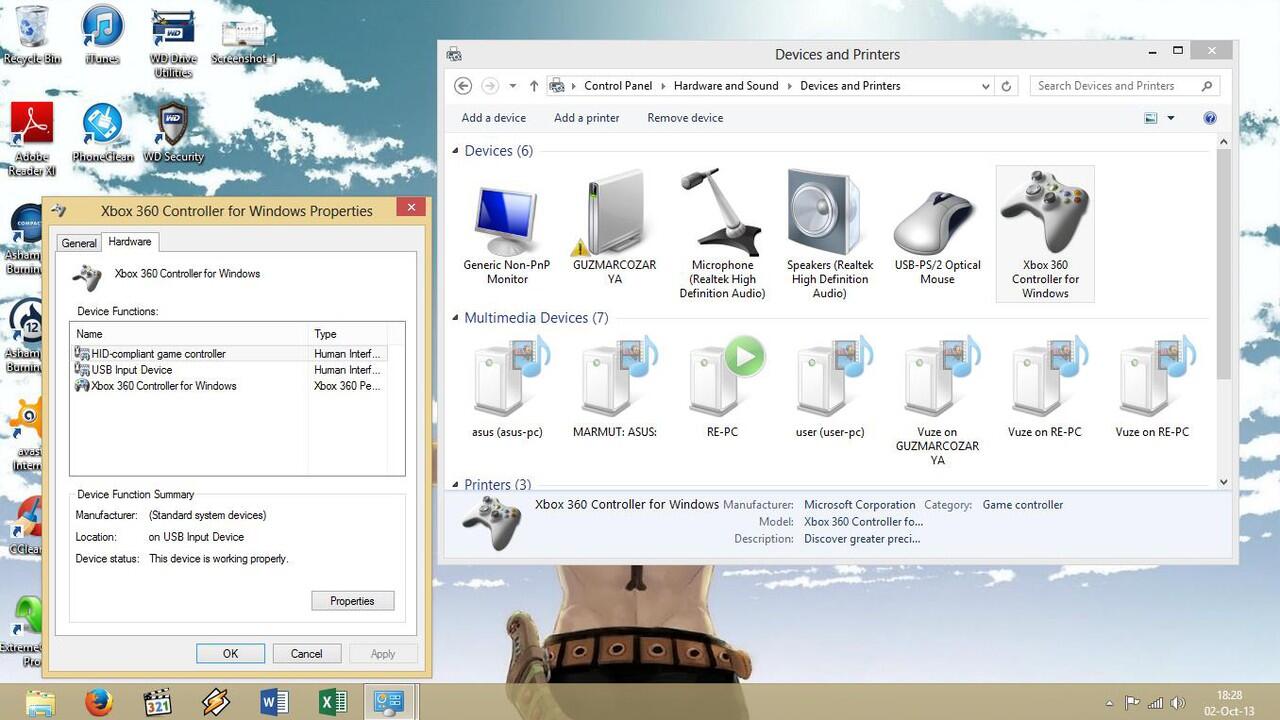The height and width of the screenshot is (720, 1280).
Task: Open the PhoneClean desktop shortcut
Action: click(102, 133)
